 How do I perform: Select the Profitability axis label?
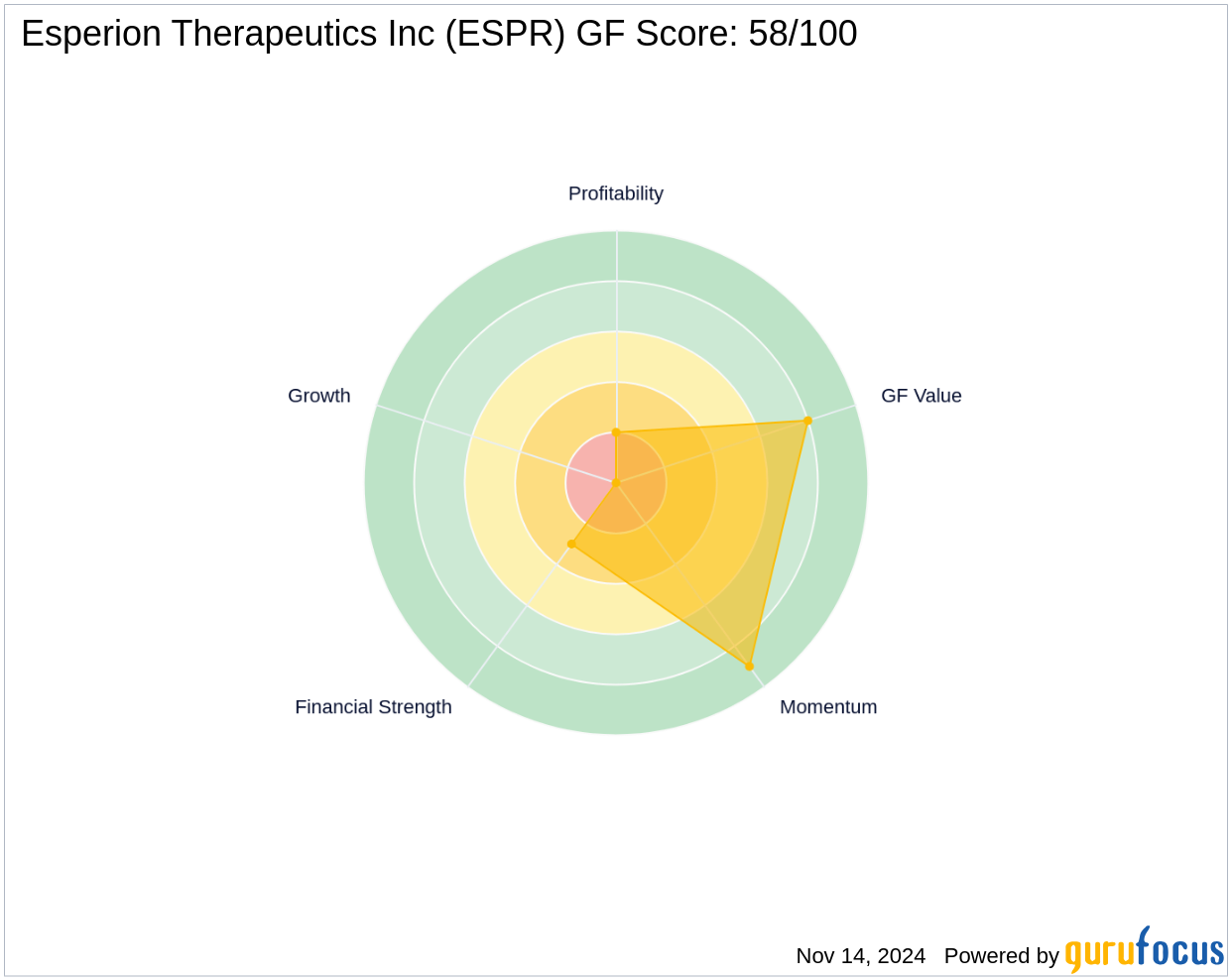pyautogui.click(x=615, y=193)
